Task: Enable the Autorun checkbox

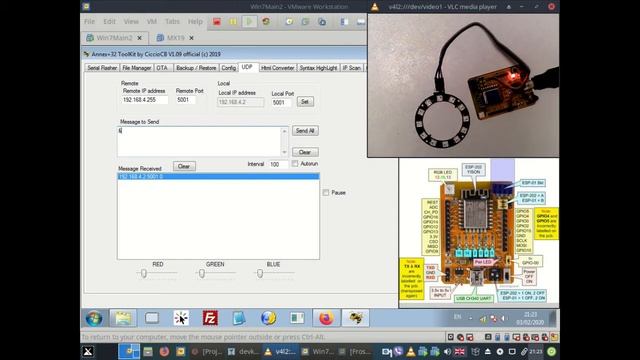Action: [295, 164]
